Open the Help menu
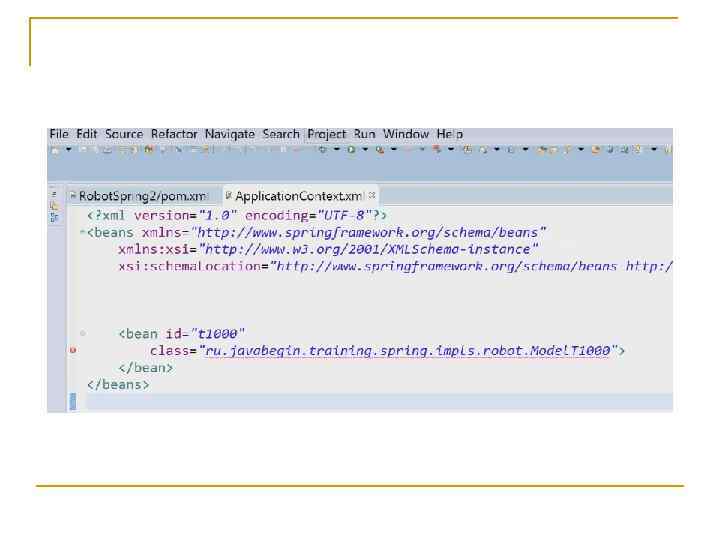Viewport: 720px width, 540px height. click(x=450, y=134)
